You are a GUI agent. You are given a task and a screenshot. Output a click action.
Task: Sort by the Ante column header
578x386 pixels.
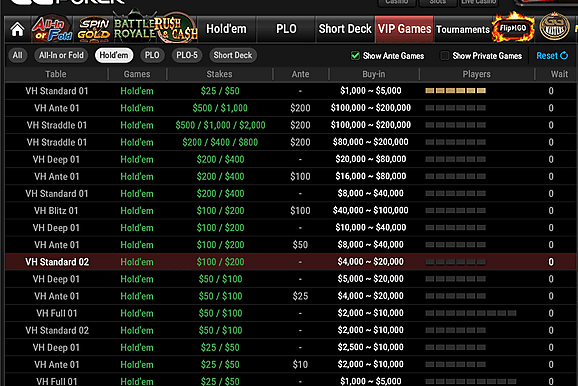[300, 74]
